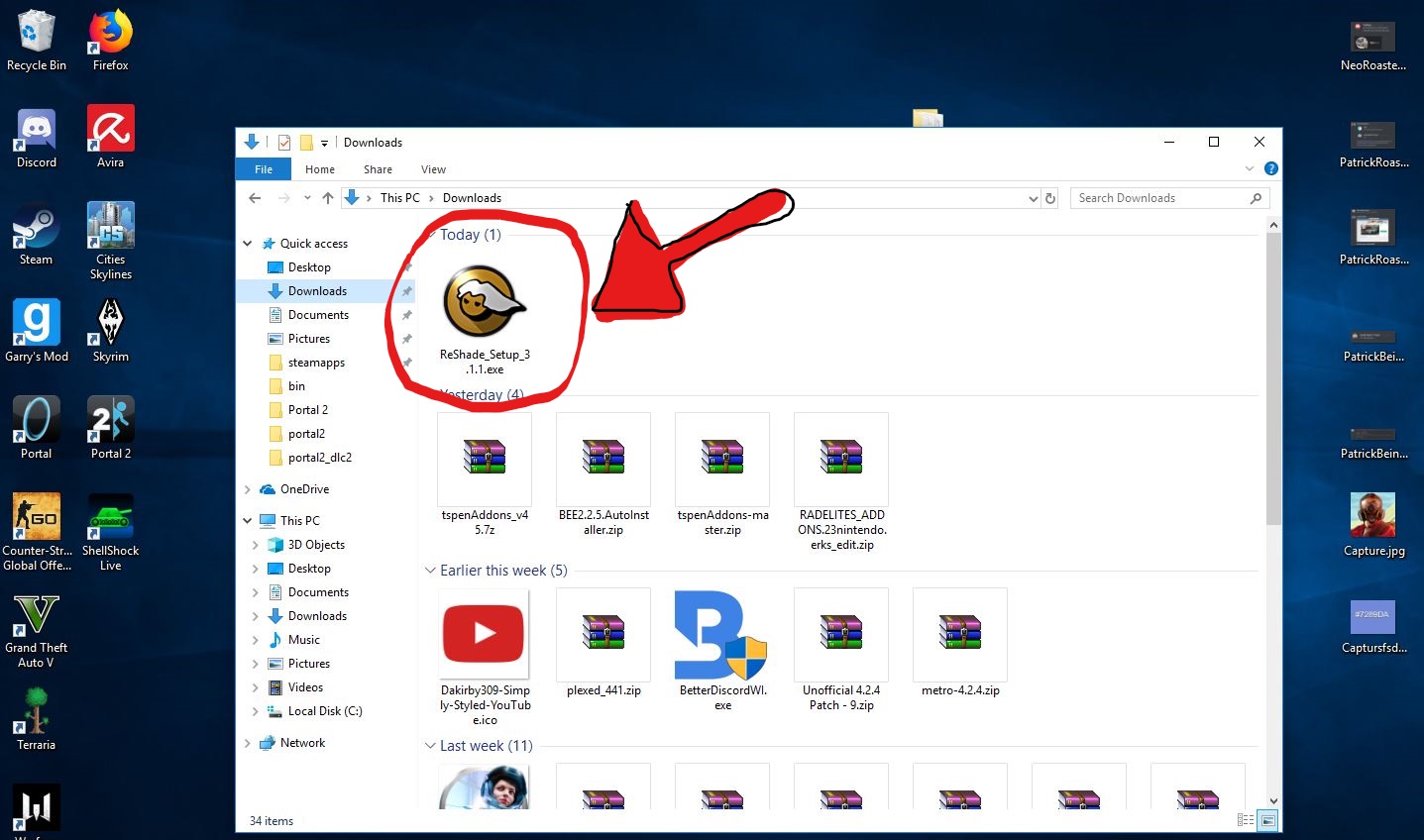Select the Counter-Strike Global Offensive icon
This screenshot has width=1424, height=840.
(37, 533)
